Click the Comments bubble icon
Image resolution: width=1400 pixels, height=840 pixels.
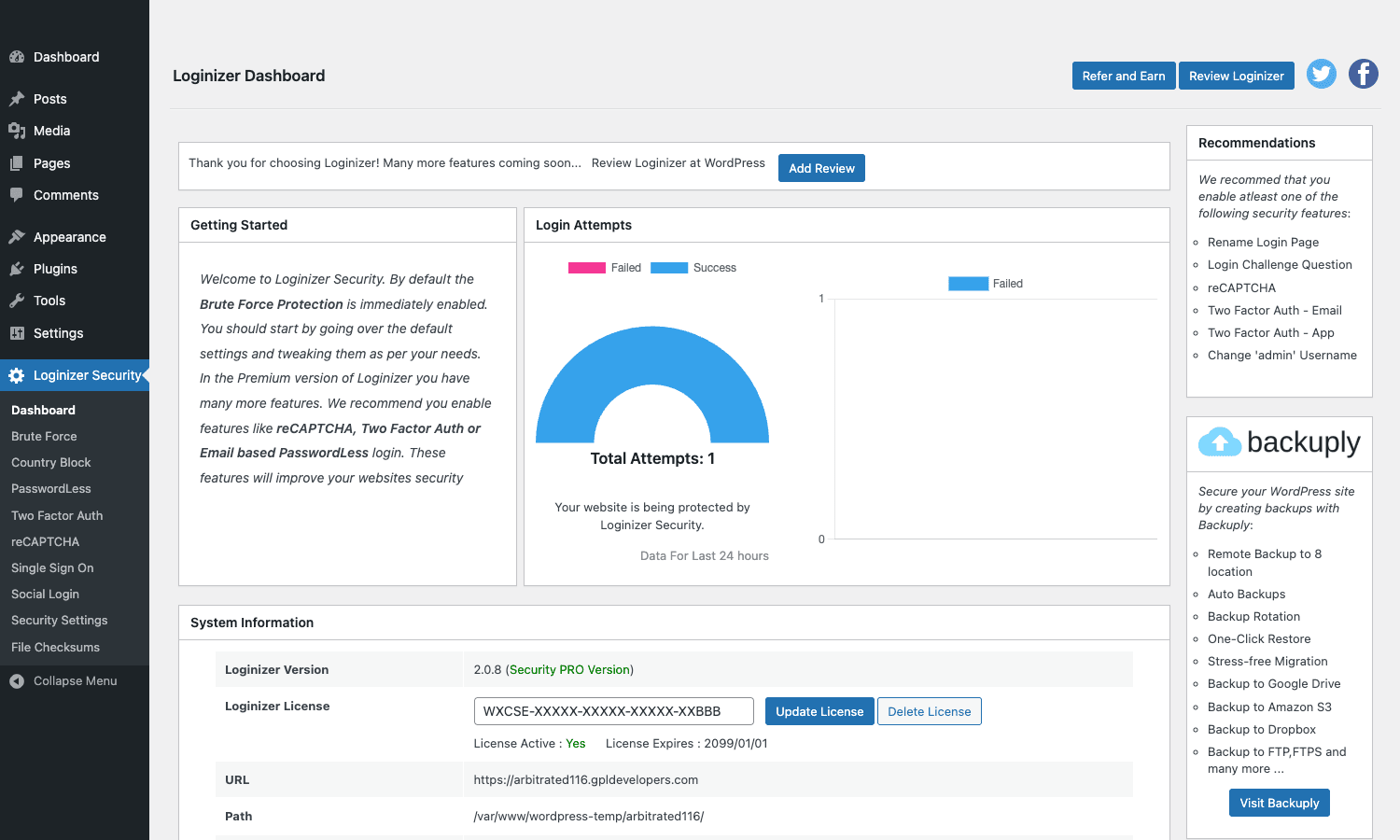coord(17,195)
